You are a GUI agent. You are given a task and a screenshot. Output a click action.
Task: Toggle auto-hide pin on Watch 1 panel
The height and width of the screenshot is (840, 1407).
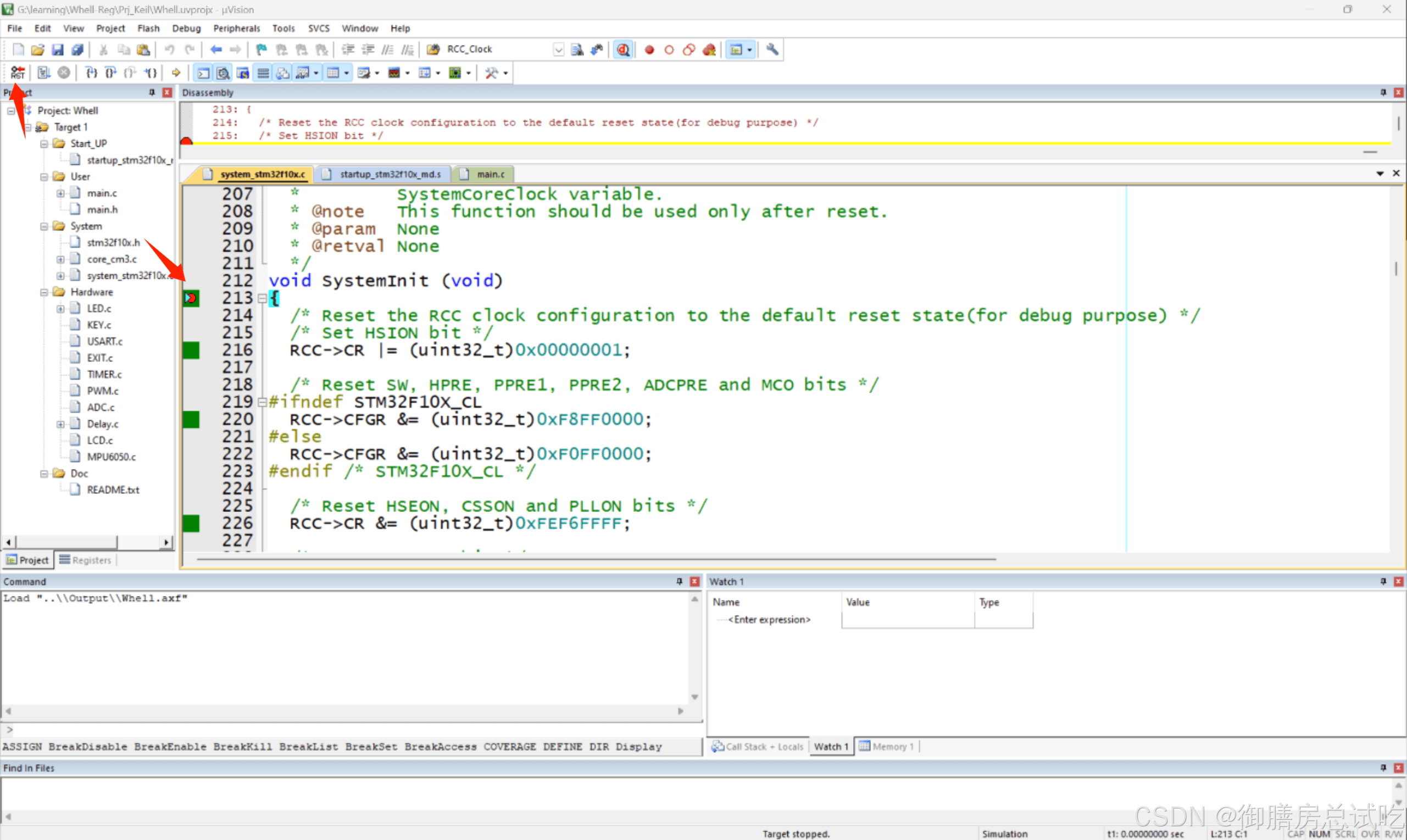1383,581
